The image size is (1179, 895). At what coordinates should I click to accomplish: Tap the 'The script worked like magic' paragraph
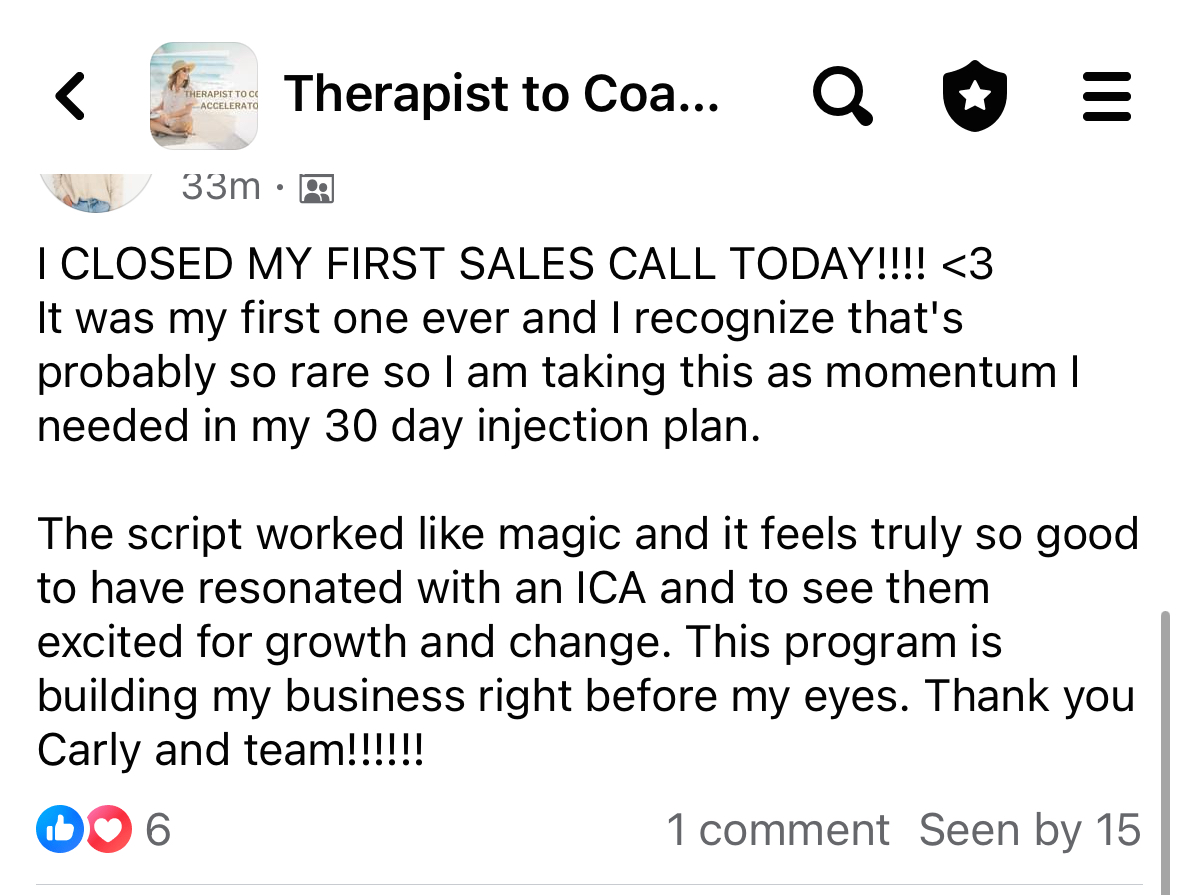click(x=587, y=534)
